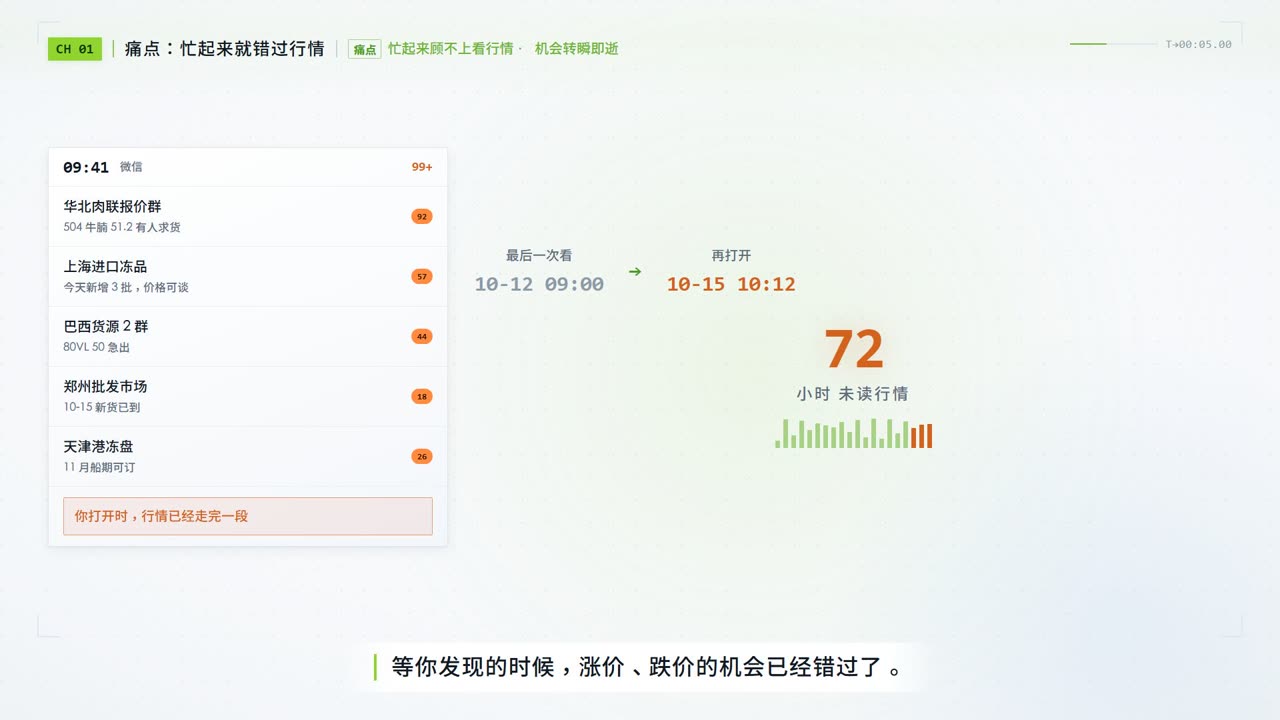Click the preview "504 牛腩 51.2 有人求货"
Image resolution: width=1280 pixels, height=720 pixels.
coord(122,228)
